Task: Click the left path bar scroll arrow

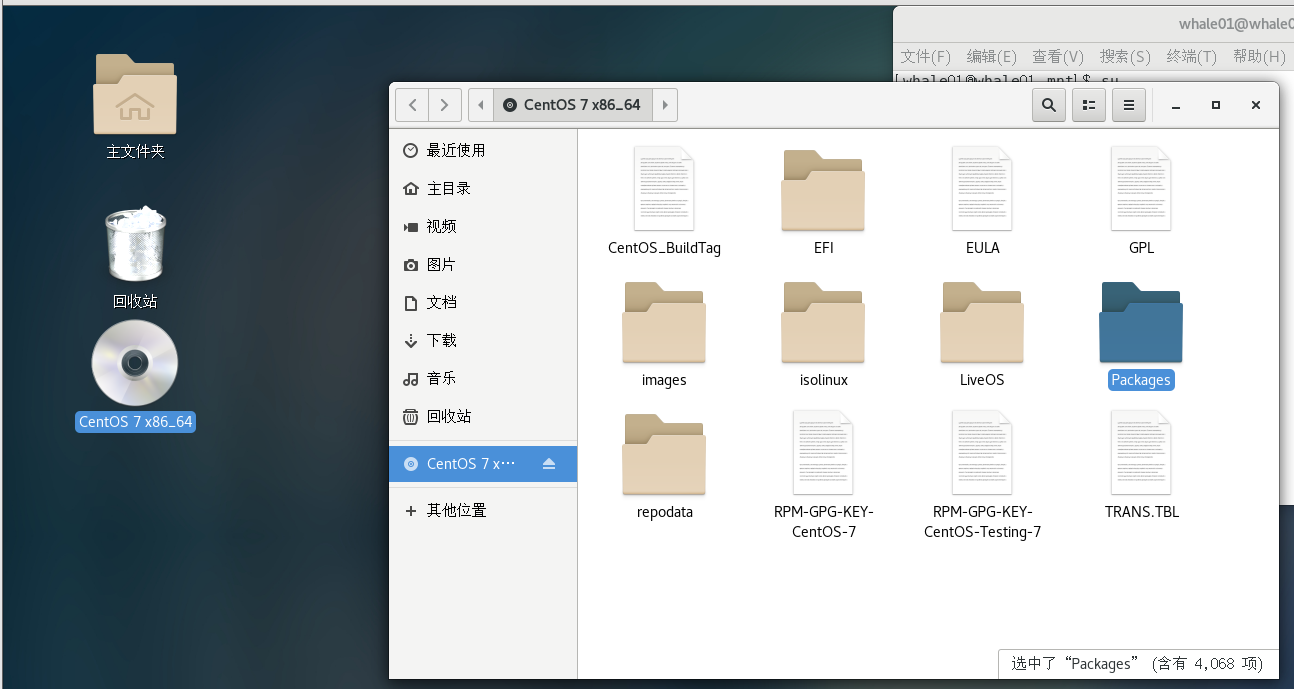Action: 482,105
